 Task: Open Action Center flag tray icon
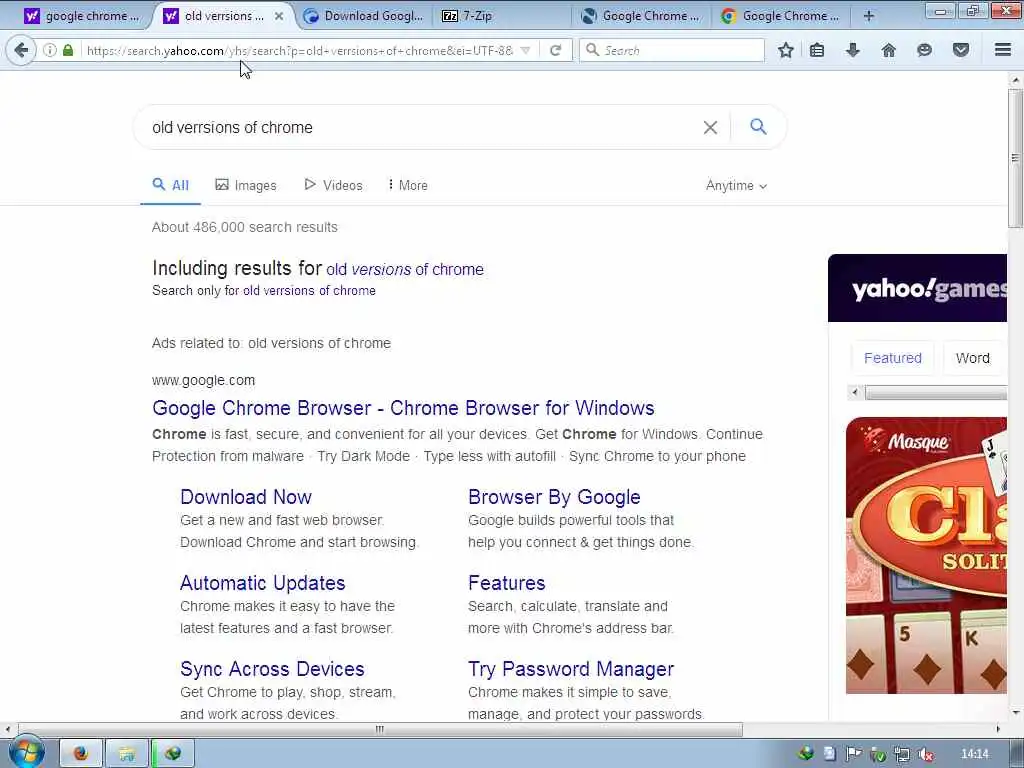854,754
